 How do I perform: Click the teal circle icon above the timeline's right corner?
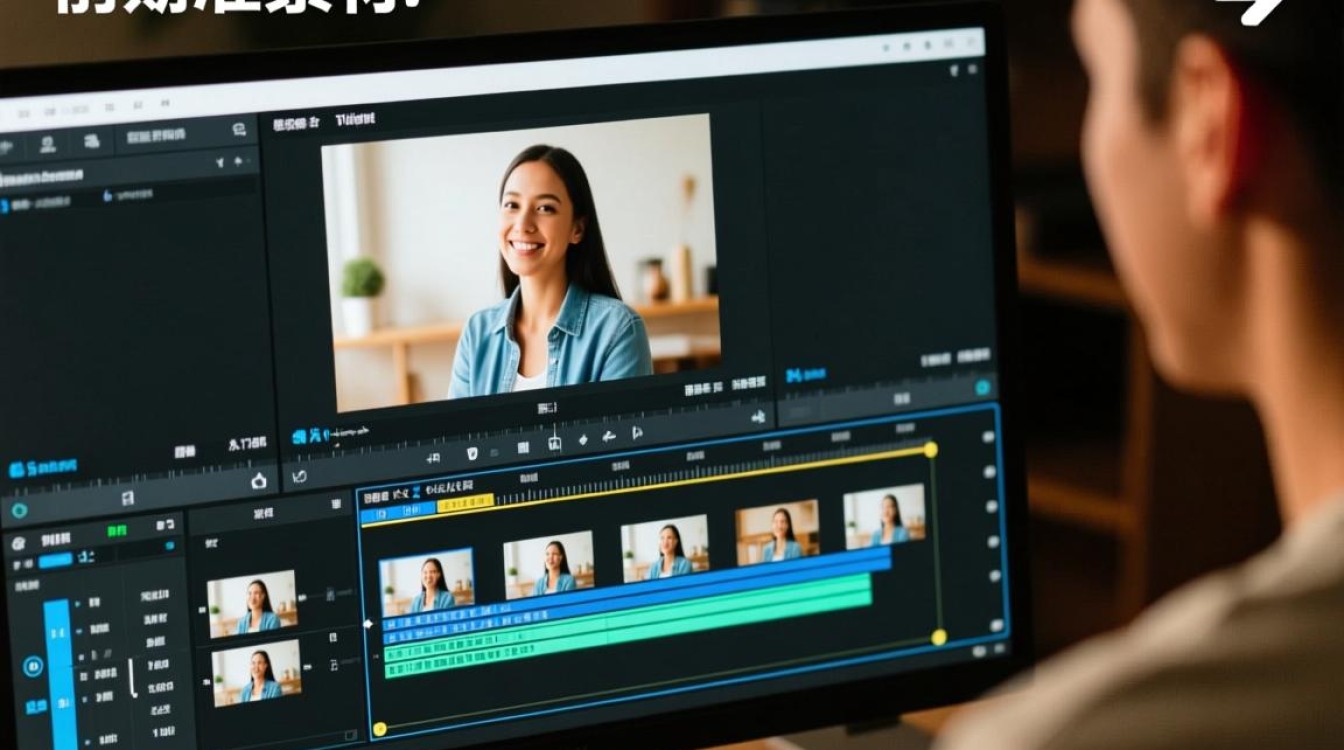point(982,387)
